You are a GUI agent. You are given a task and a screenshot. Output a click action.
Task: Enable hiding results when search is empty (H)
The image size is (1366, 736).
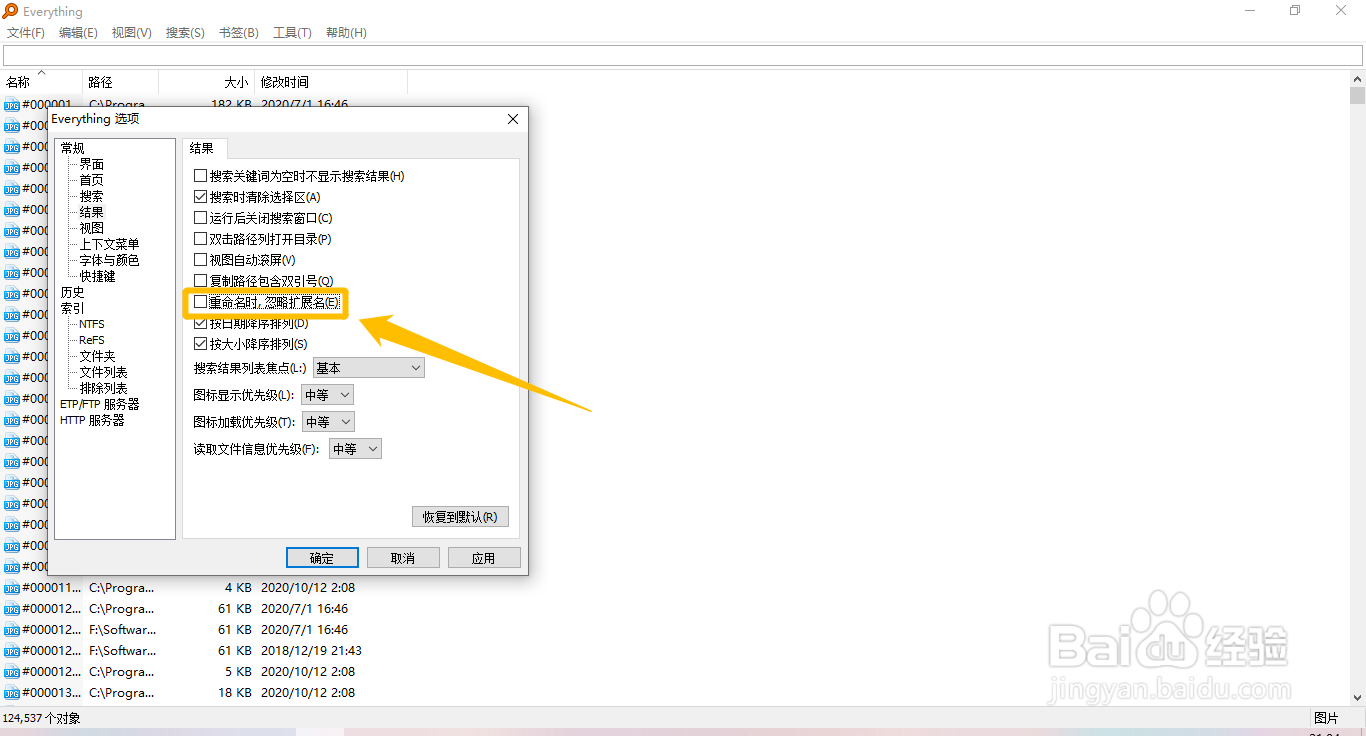point(200,176)
